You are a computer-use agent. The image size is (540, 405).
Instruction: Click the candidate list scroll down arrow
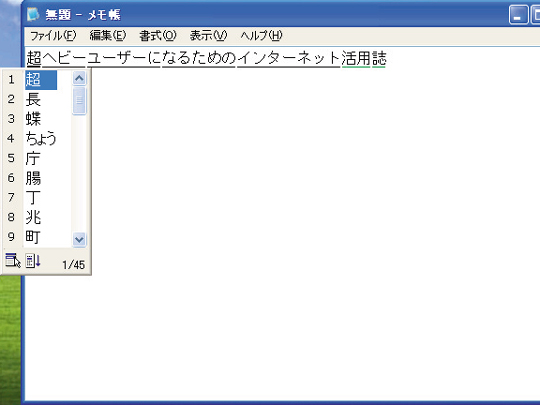point(79,239)
